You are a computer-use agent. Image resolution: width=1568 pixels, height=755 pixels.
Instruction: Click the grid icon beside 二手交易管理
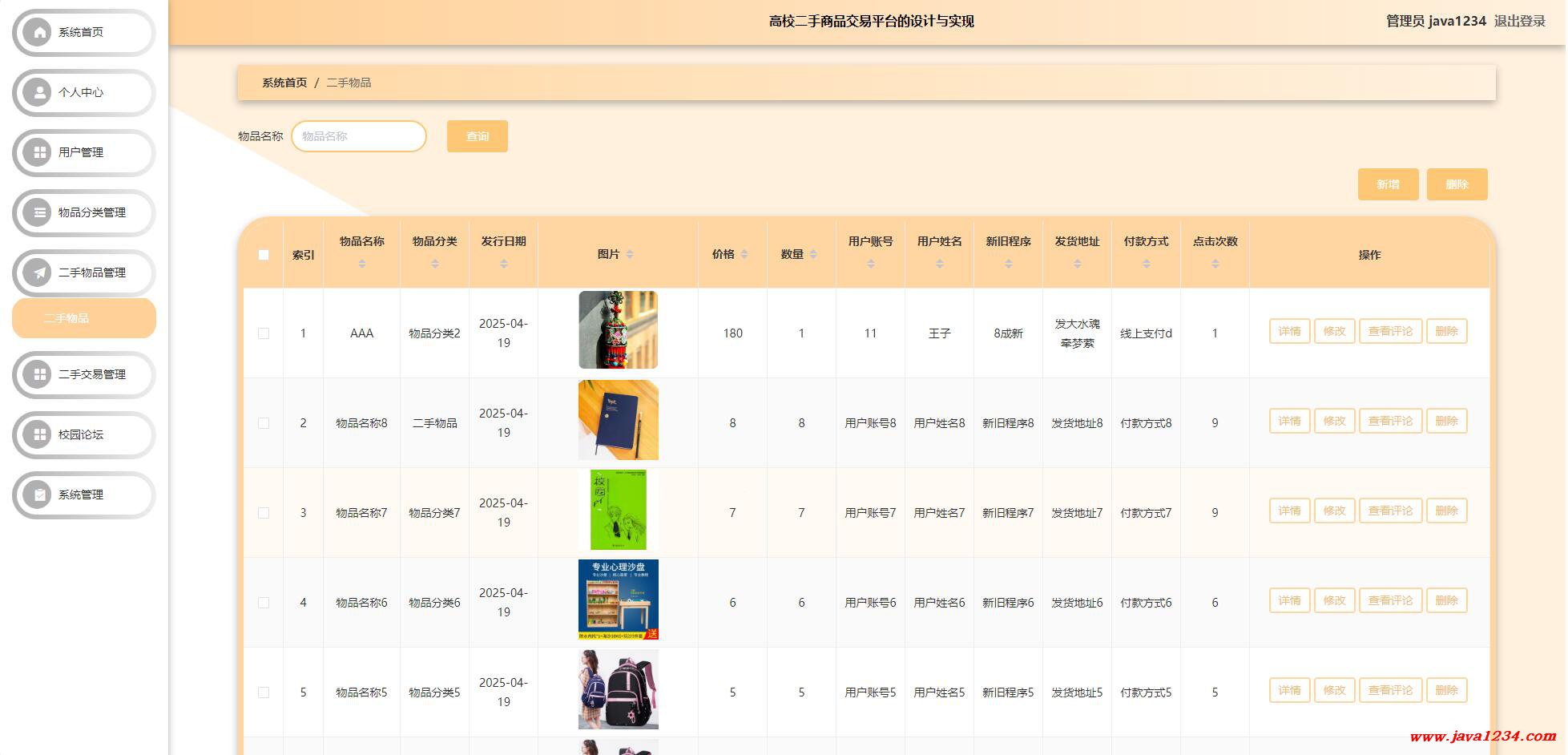38,374
